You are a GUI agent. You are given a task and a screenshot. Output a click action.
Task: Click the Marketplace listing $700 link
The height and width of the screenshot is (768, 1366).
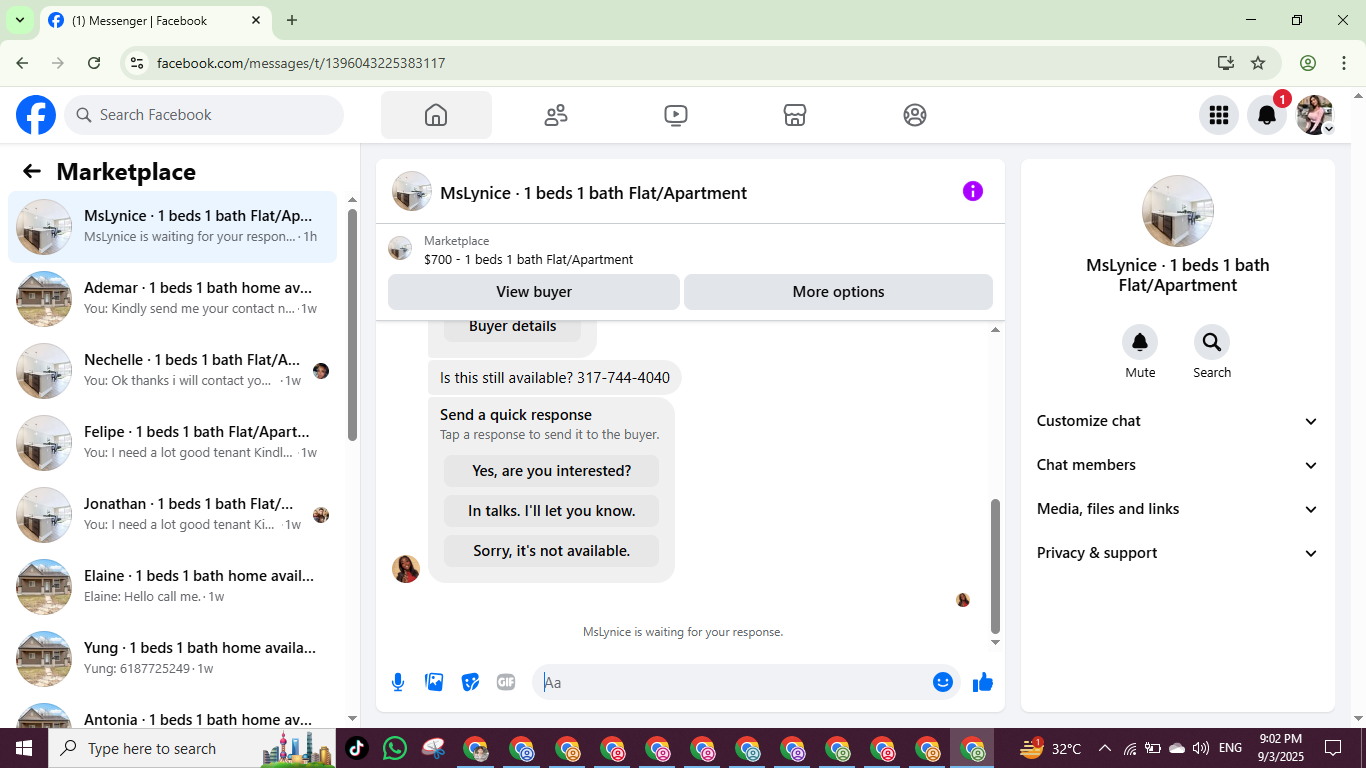click(x=528, y=259)
